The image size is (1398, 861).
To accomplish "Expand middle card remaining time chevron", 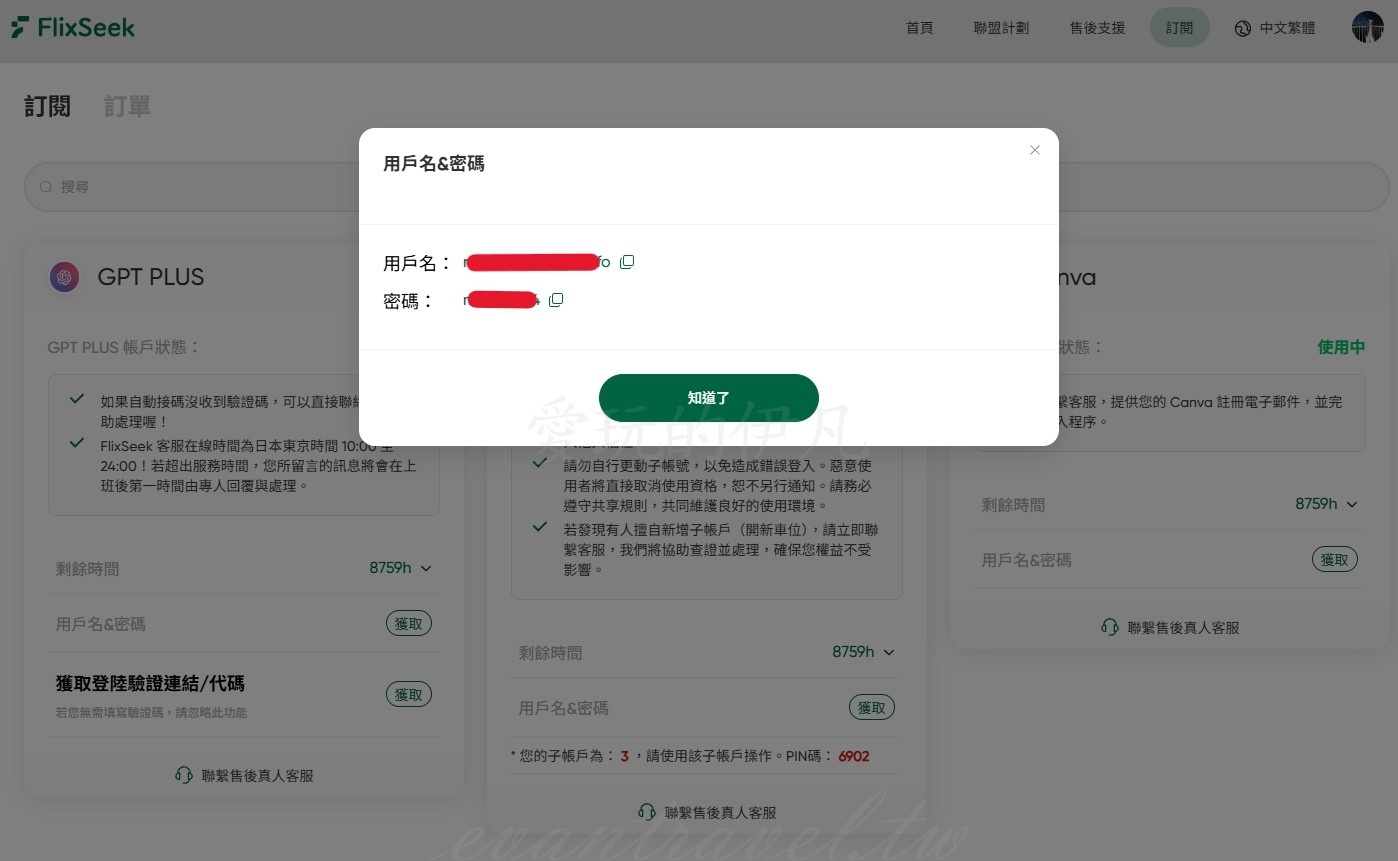I will coord(889,652).
